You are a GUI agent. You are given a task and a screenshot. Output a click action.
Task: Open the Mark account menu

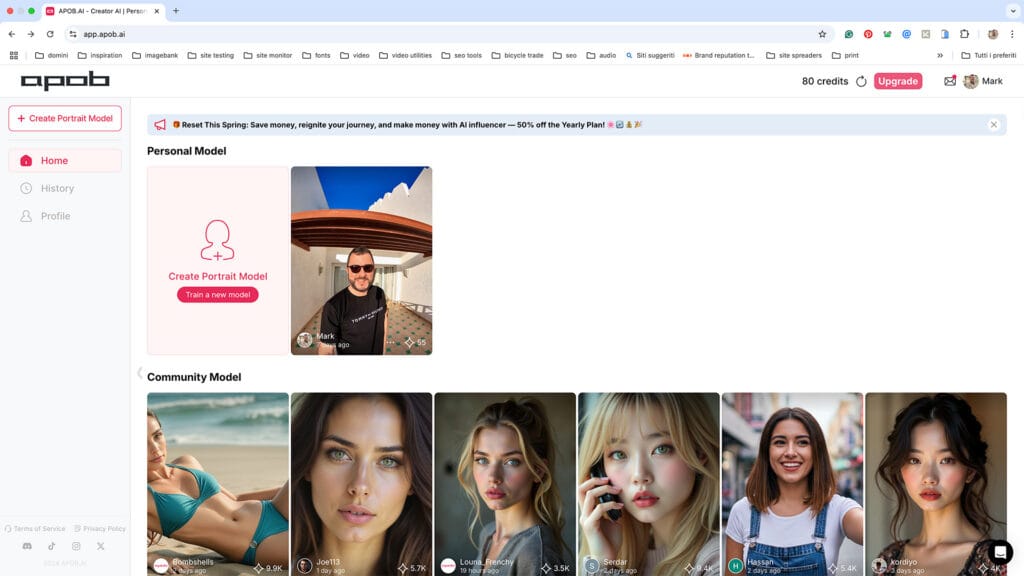coord(983,81)
